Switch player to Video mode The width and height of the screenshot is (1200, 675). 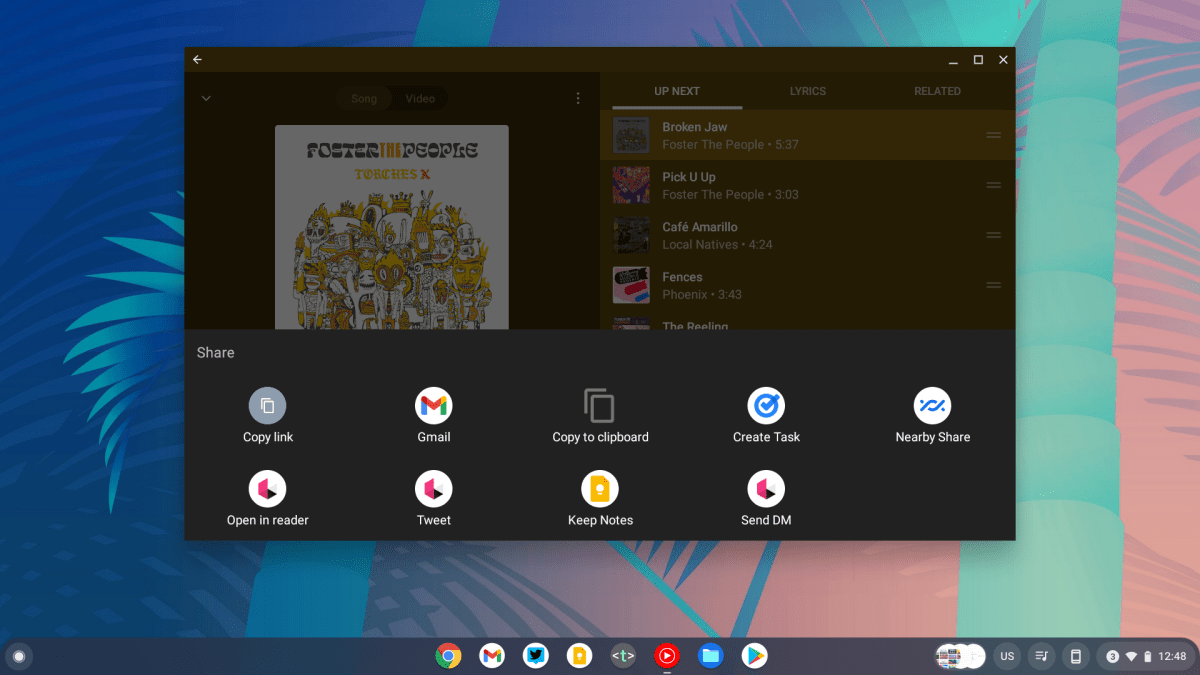[420, 99]
